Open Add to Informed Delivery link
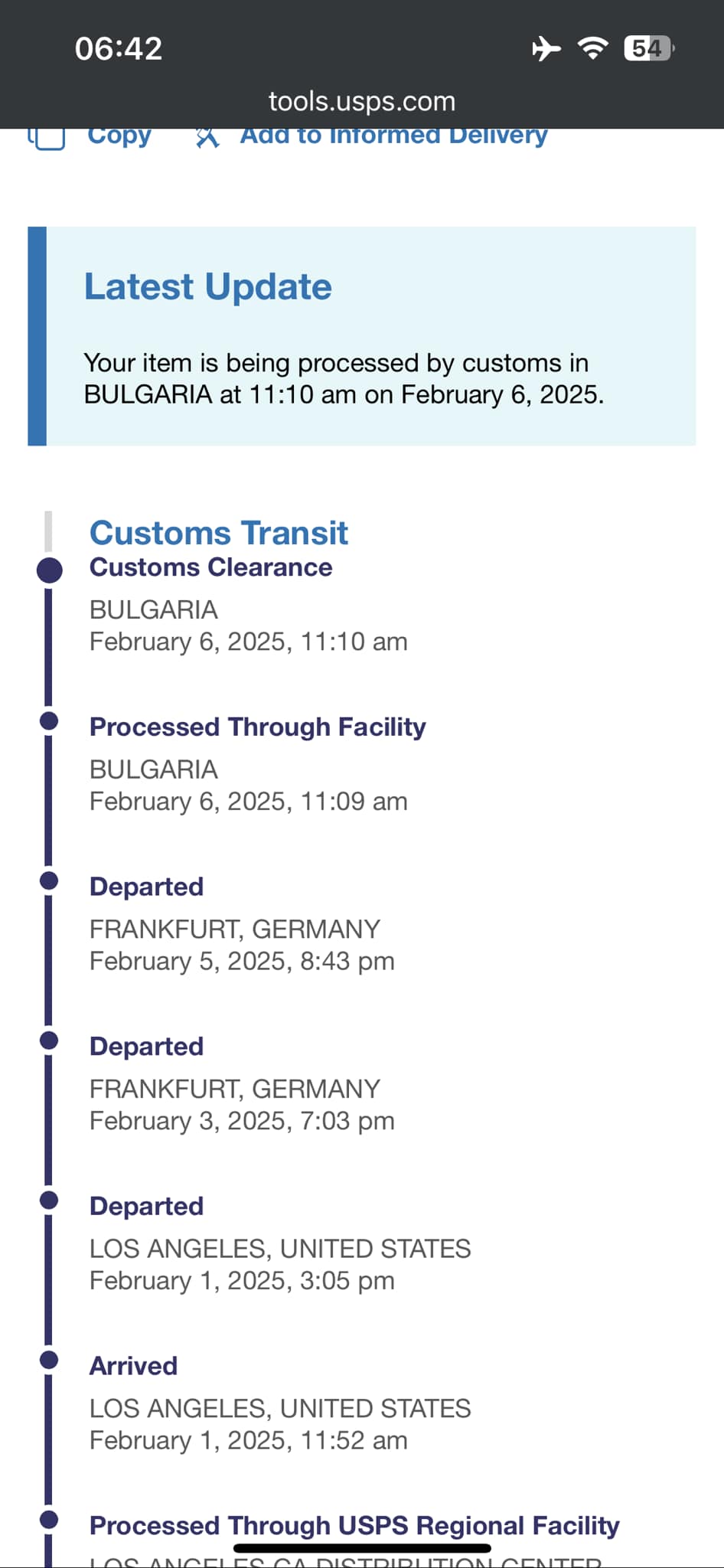This screenshot has width=724, height=1568. (394, 136)
